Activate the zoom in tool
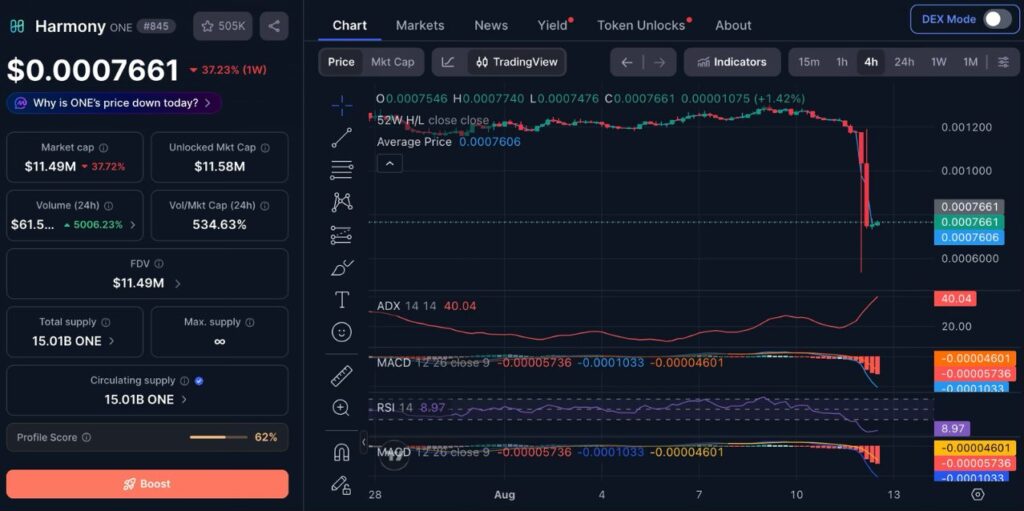The image size is (1024, 511). point(341,408)
